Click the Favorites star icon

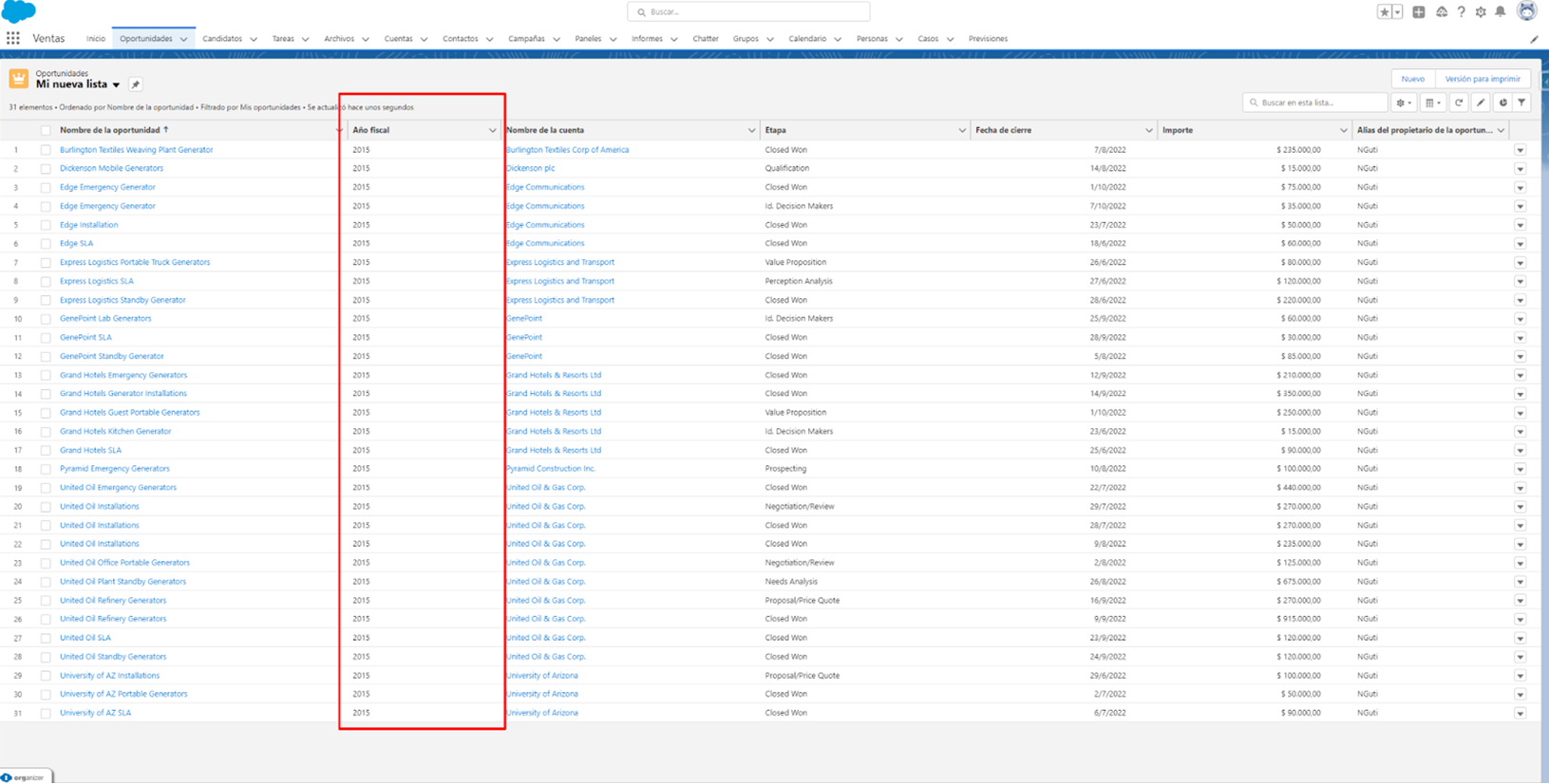click(x=1385, y=12)
